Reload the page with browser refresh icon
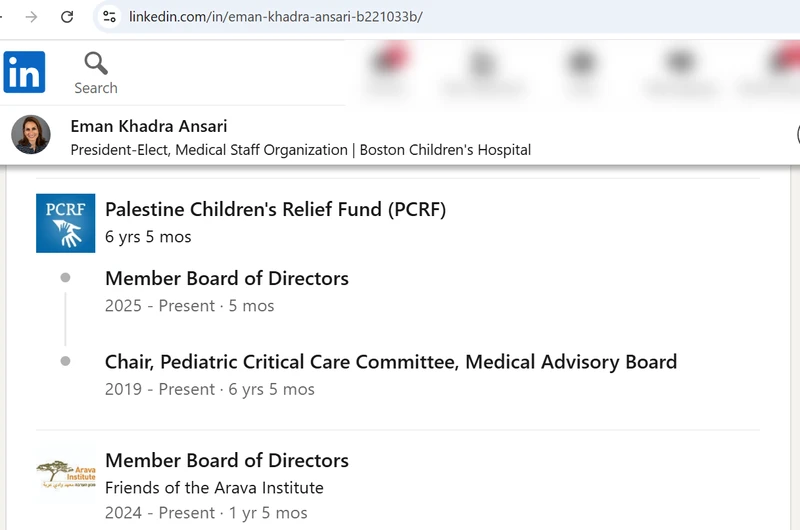 (x=67, y=17)
